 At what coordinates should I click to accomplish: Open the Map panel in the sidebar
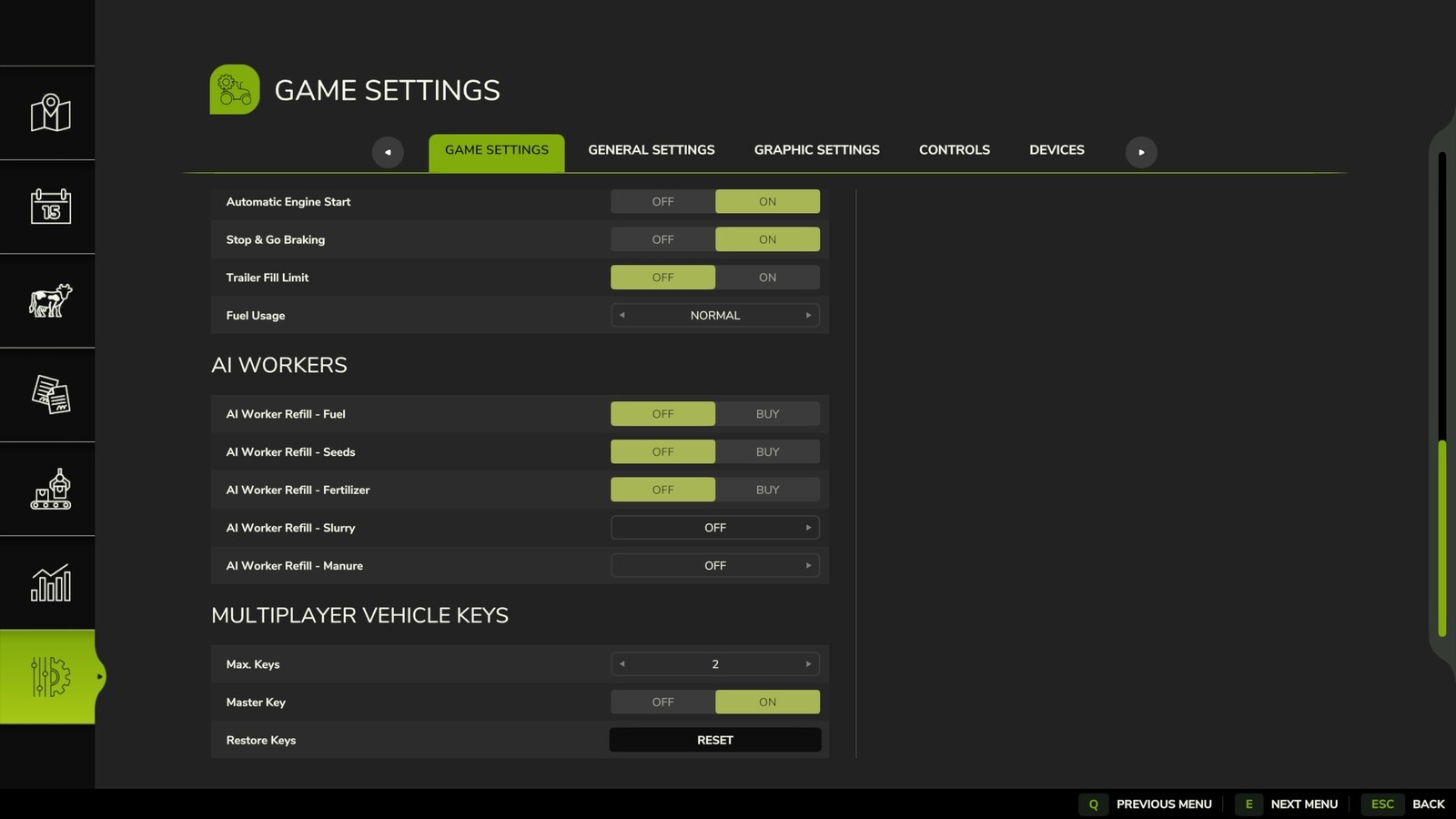(x=49, y=113)
